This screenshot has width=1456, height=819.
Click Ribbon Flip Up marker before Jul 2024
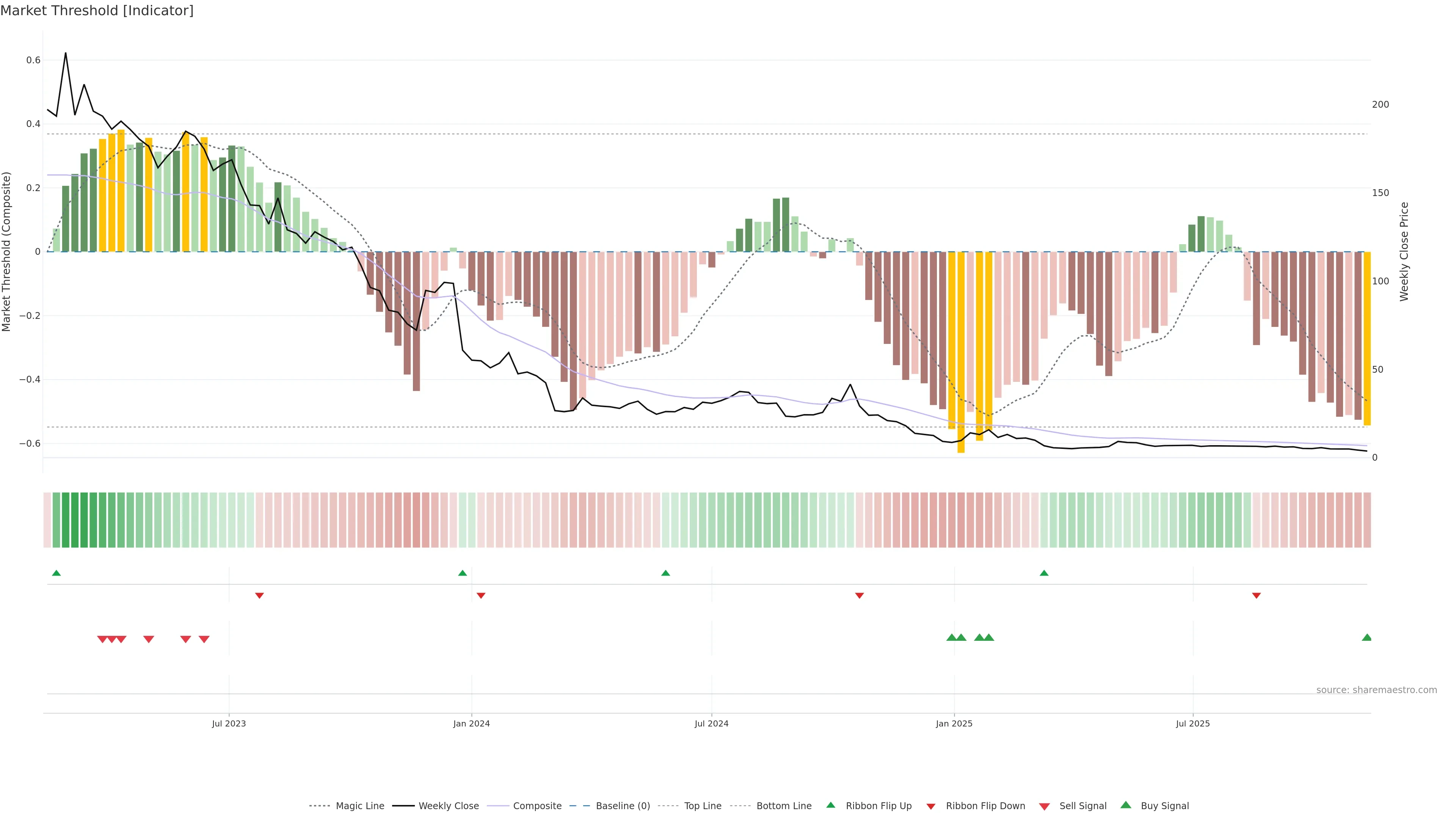coord(665,573)
